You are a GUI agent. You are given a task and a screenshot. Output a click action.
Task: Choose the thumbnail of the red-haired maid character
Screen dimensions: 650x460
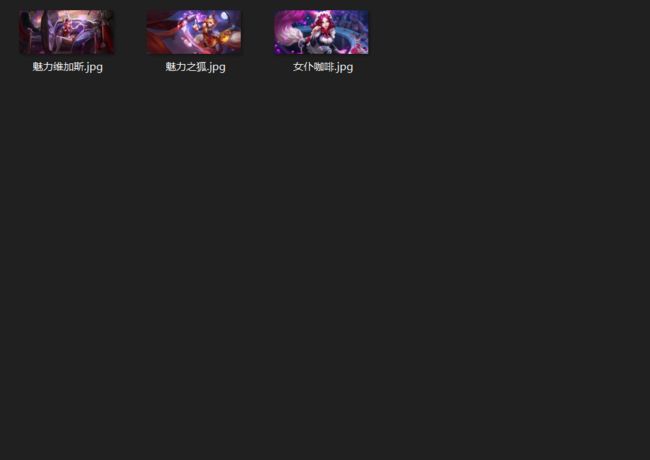coord(321,32)
